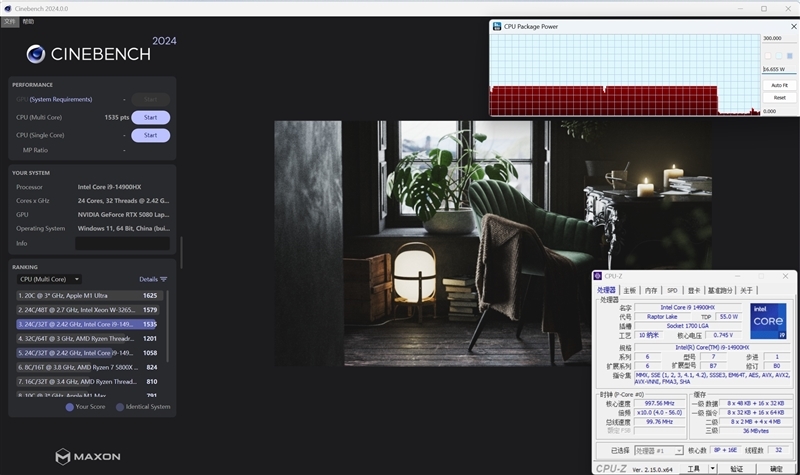
Task: Click the NVIDIA GeForce RTX 5080 GPU text
Action: pos(123,215)
